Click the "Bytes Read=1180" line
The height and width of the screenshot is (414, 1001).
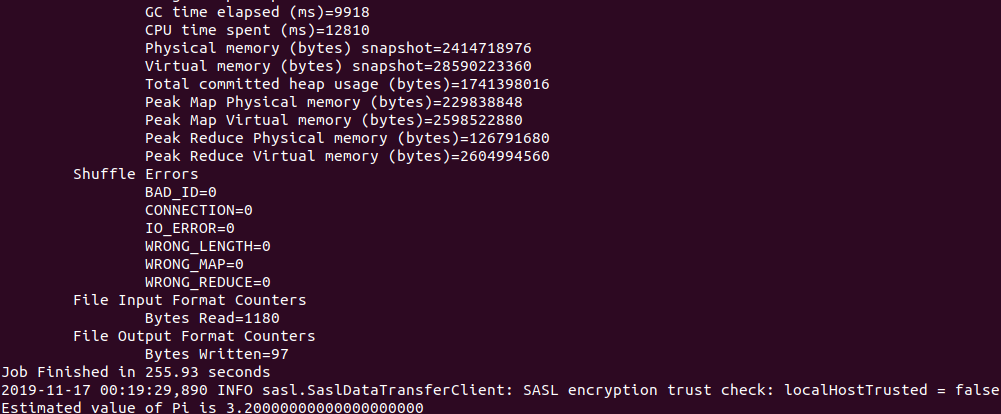click(x=212, y=318)
